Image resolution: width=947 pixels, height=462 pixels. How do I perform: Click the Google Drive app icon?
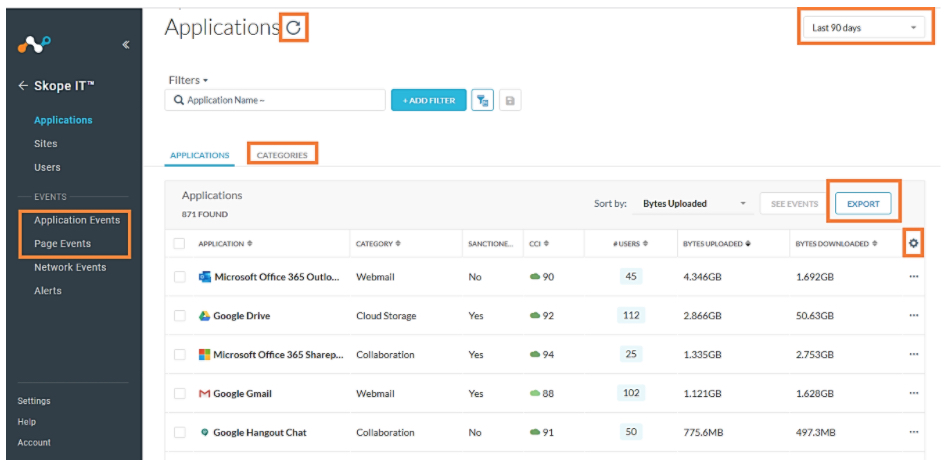point(205,316)
